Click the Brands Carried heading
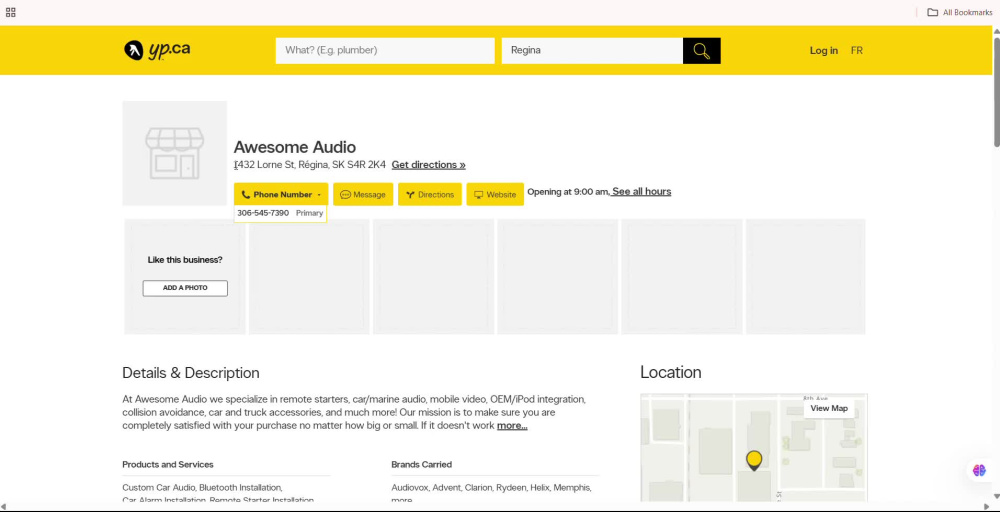This screenshot has height=512, width=1000. (x=422, y=464)
